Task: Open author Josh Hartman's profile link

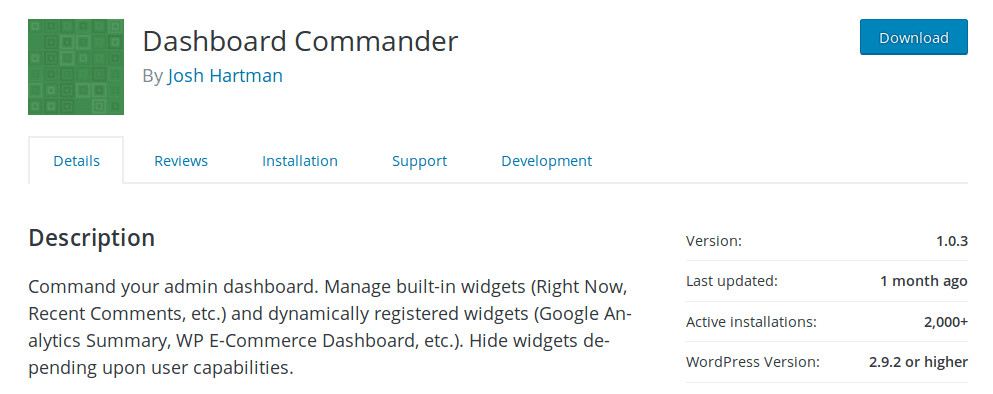Action: (x=225, y=75)
